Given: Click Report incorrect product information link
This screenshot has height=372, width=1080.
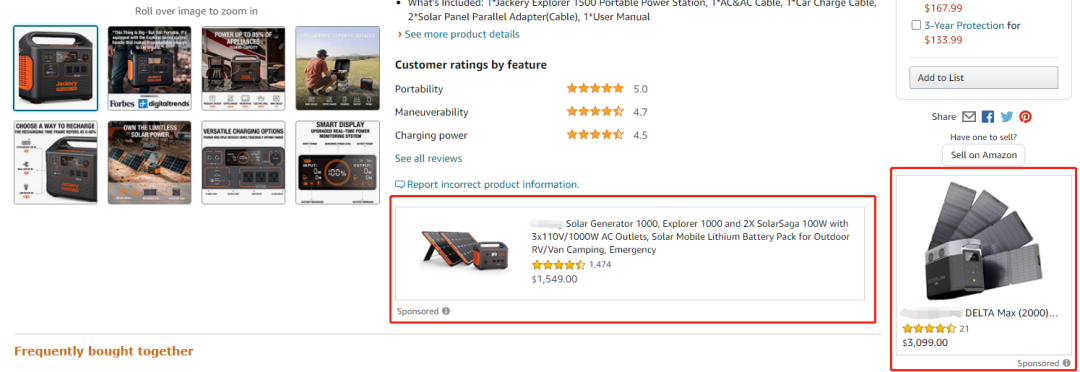Looking at the screenshot, I should point(493,185).
